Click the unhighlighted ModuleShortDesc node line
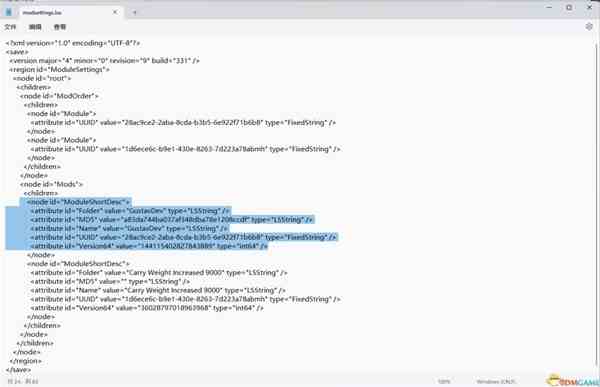The height and width of the screenshot is (387, 600). point(78,264)
